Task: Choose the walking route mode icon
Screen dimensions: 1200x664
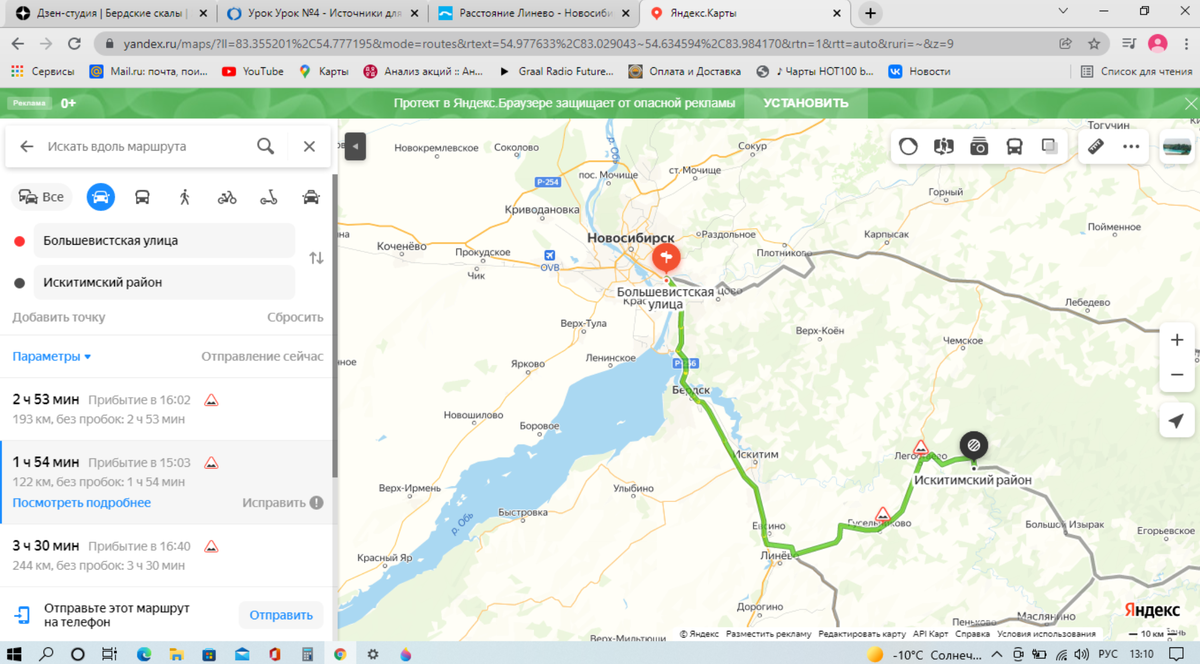Action: [185, 197]
